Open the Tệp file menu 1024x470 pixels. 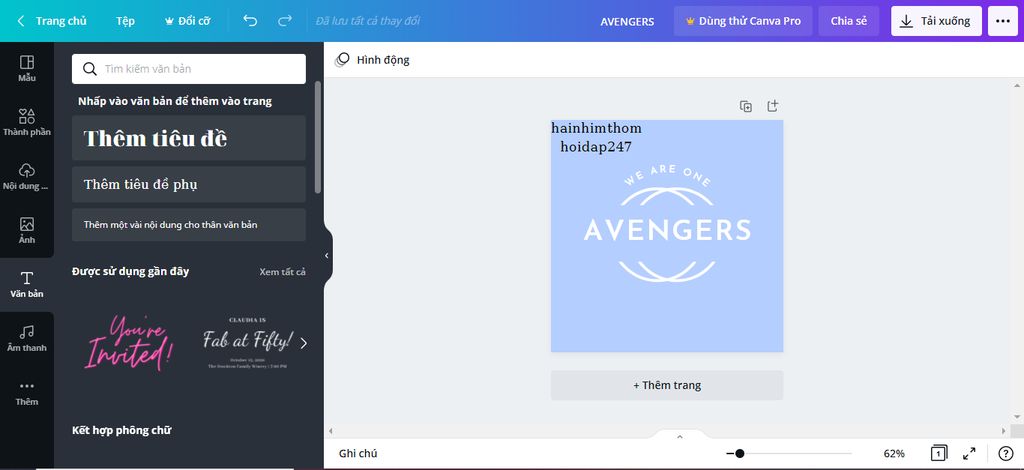[x=125, y=21]
